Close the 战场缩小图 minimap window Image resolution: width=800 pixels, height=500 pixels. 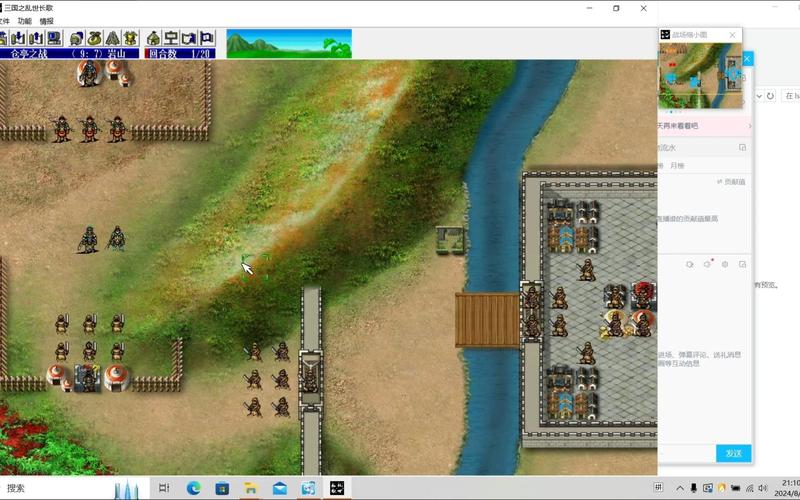733,35
